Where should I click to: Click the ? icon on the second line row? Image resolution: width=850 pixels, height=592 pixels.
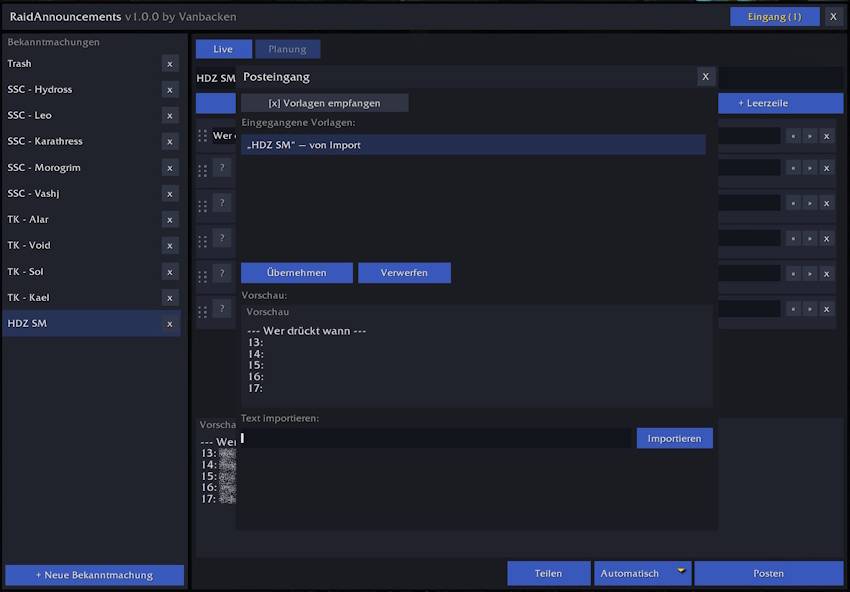[x=222, y=168]
